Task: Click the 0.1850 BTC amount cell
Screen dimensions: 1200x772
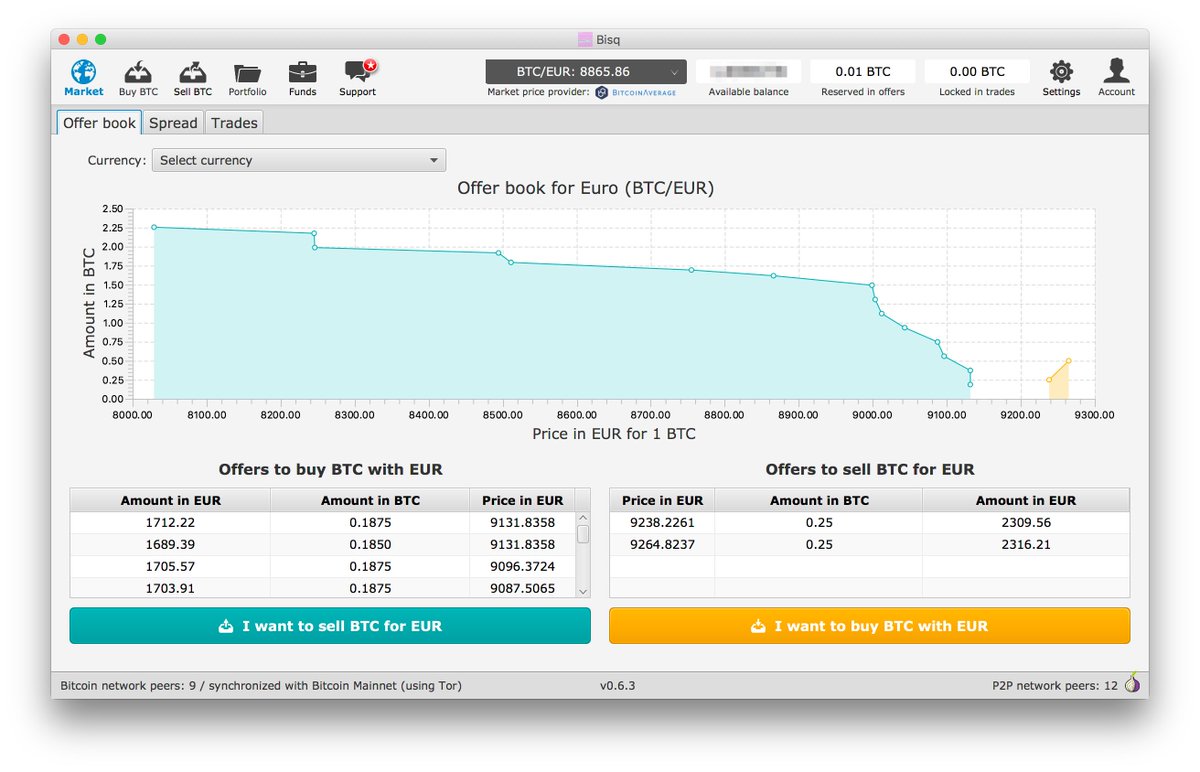Action: [x=370, y=545]
